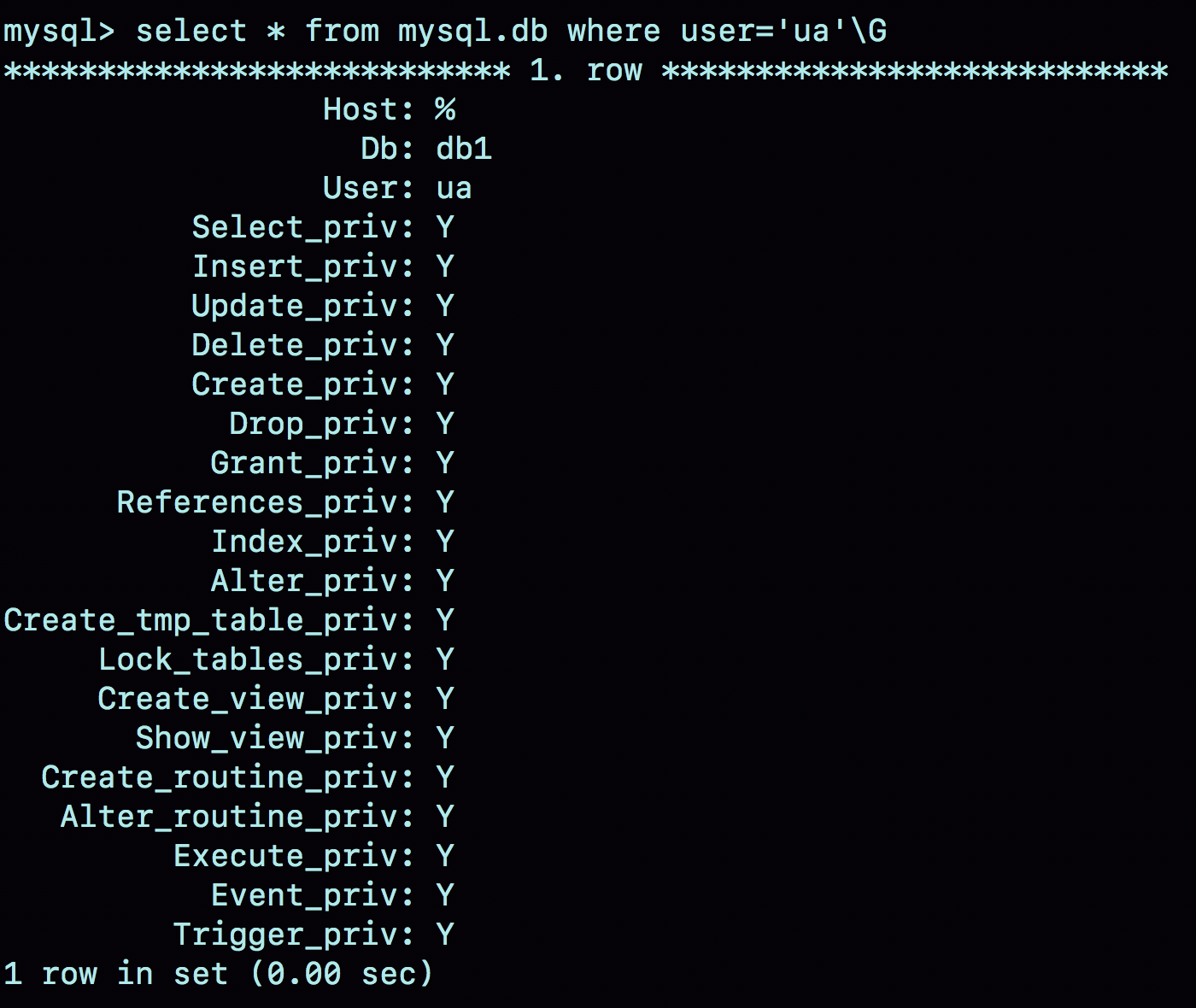Click the '1. row' separator header
The height and width of the screenshot is (1008, 1196).
click(585, 71)
